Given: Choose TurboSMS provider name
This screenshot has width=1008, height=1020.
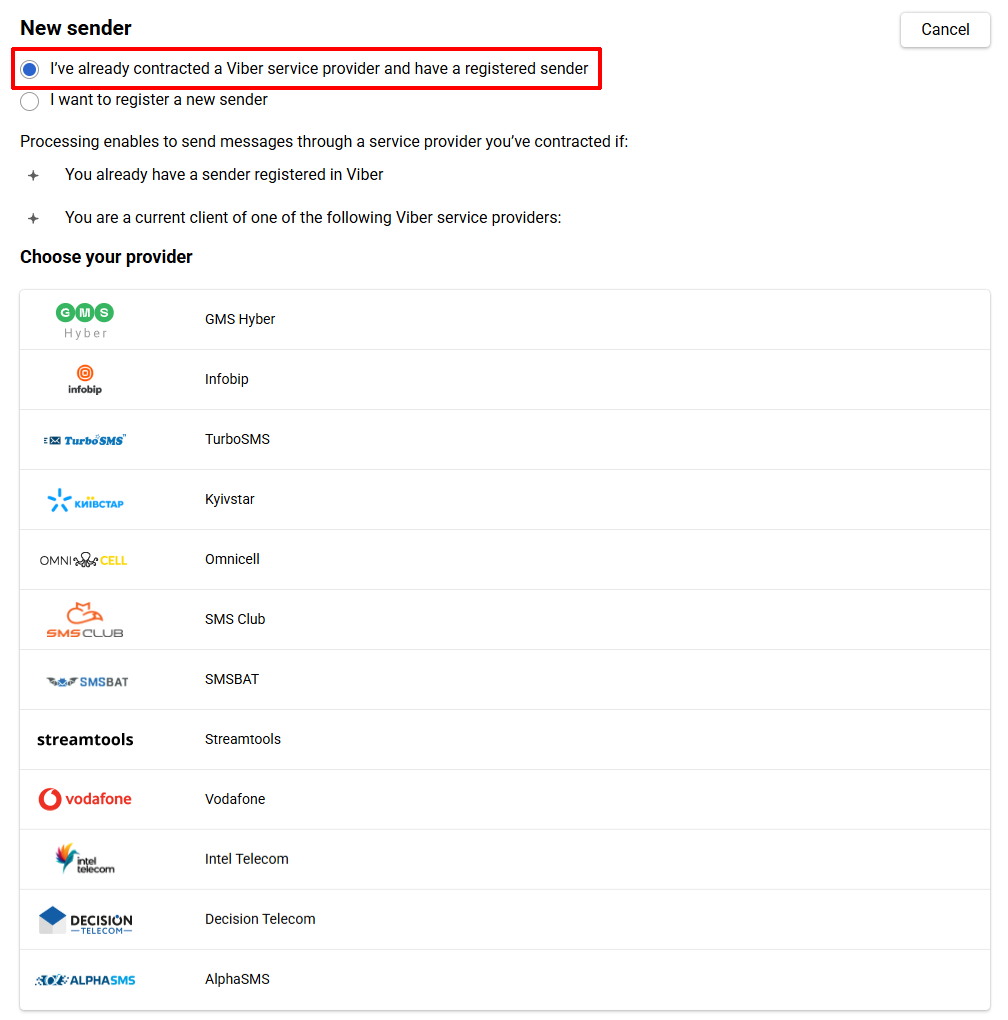Looking at the screenshot, I should (x=237, y=440).
